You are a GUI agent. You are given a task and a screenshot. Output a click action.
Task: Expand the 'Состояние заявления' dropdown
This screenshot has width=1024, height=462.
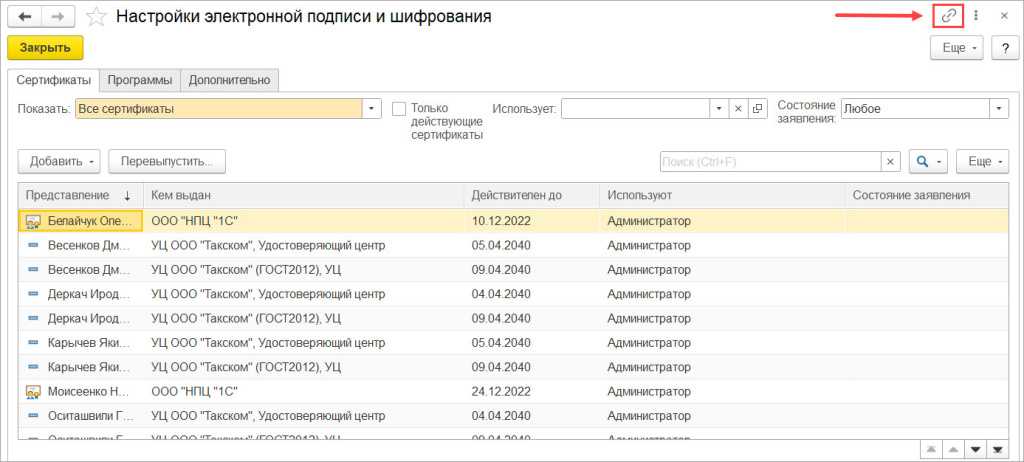point(998,109)
